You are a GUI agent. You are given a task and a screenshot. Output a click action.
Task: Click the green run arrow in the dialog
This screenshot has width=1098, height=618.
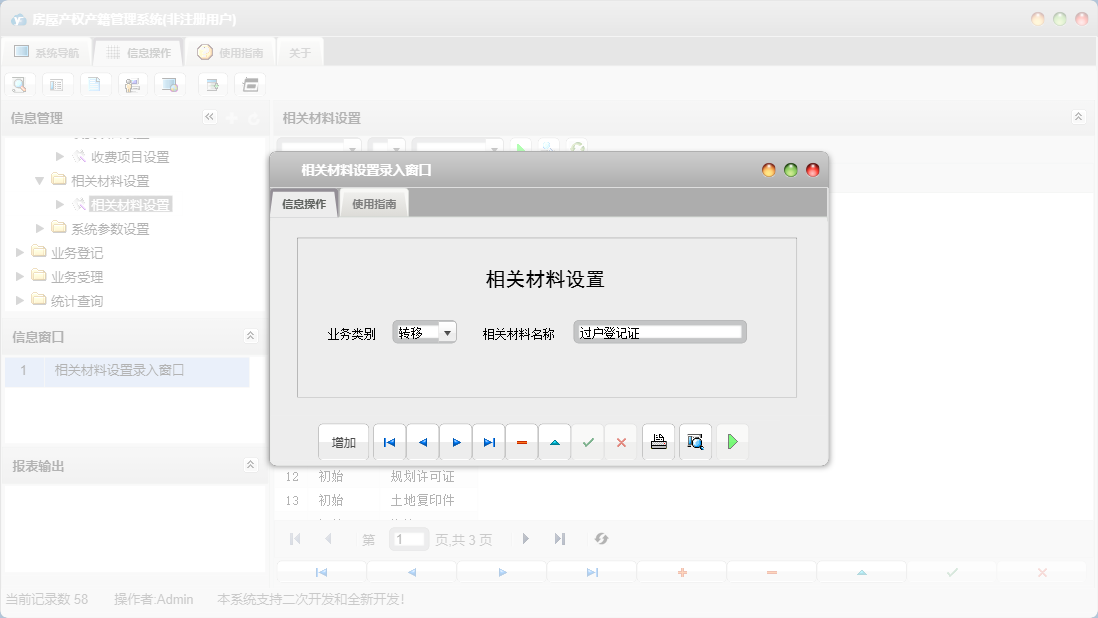pos(732,441)
